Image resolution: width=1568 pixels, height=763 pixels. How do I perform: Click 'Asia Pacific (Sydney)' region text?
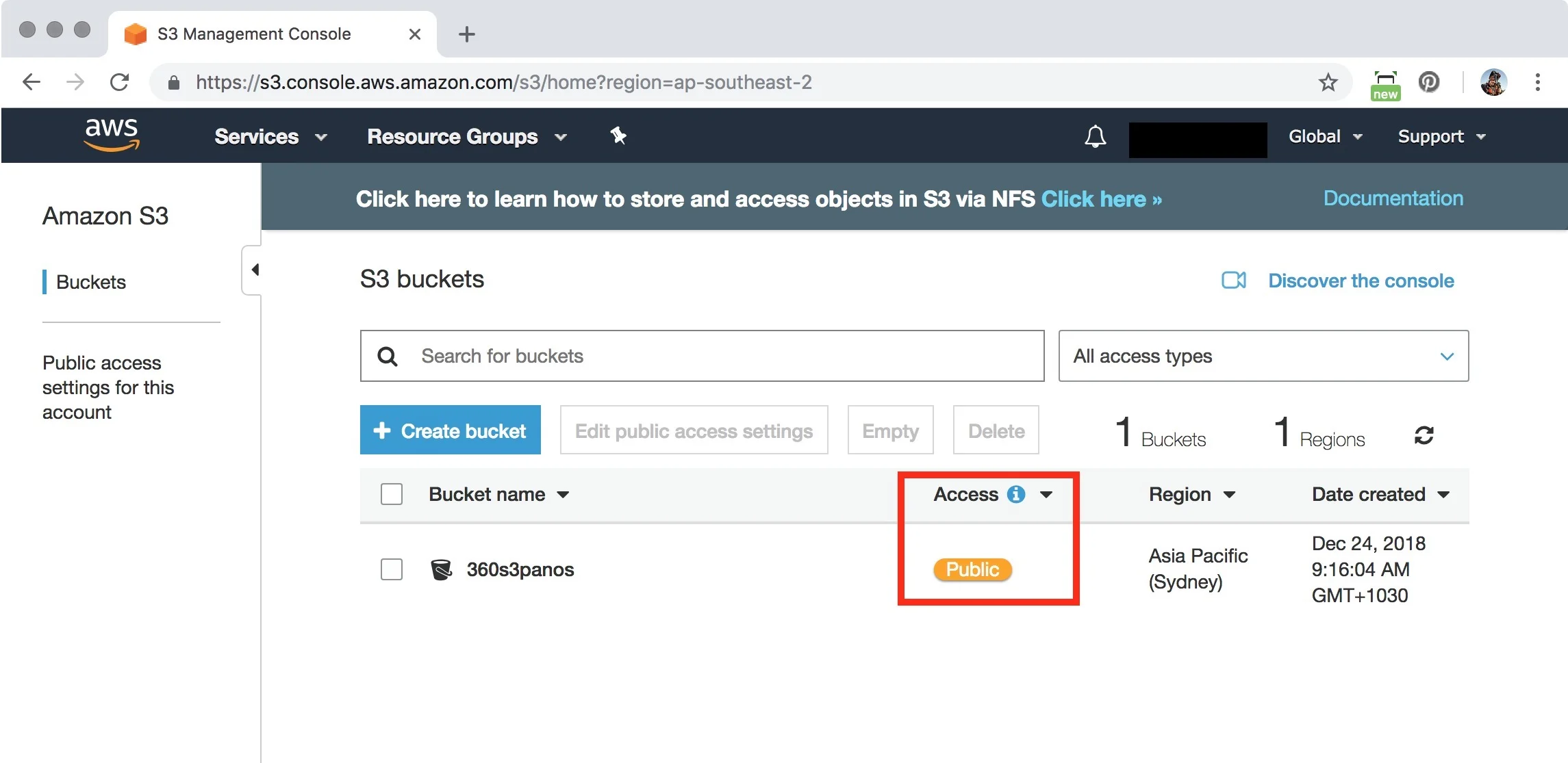[x=1198, y=569]
